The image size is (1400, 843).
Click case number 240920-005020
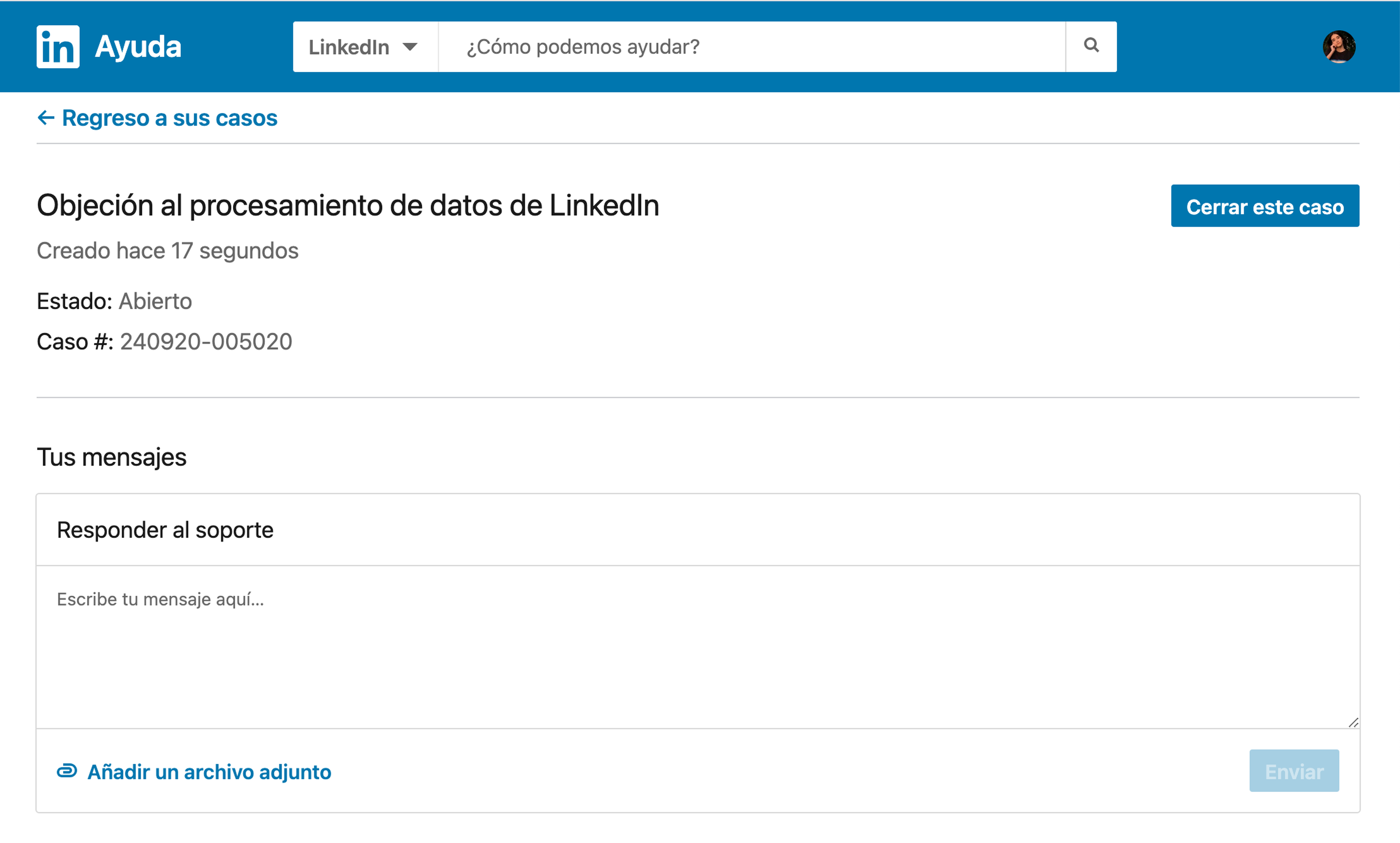(x=206, y=342)
